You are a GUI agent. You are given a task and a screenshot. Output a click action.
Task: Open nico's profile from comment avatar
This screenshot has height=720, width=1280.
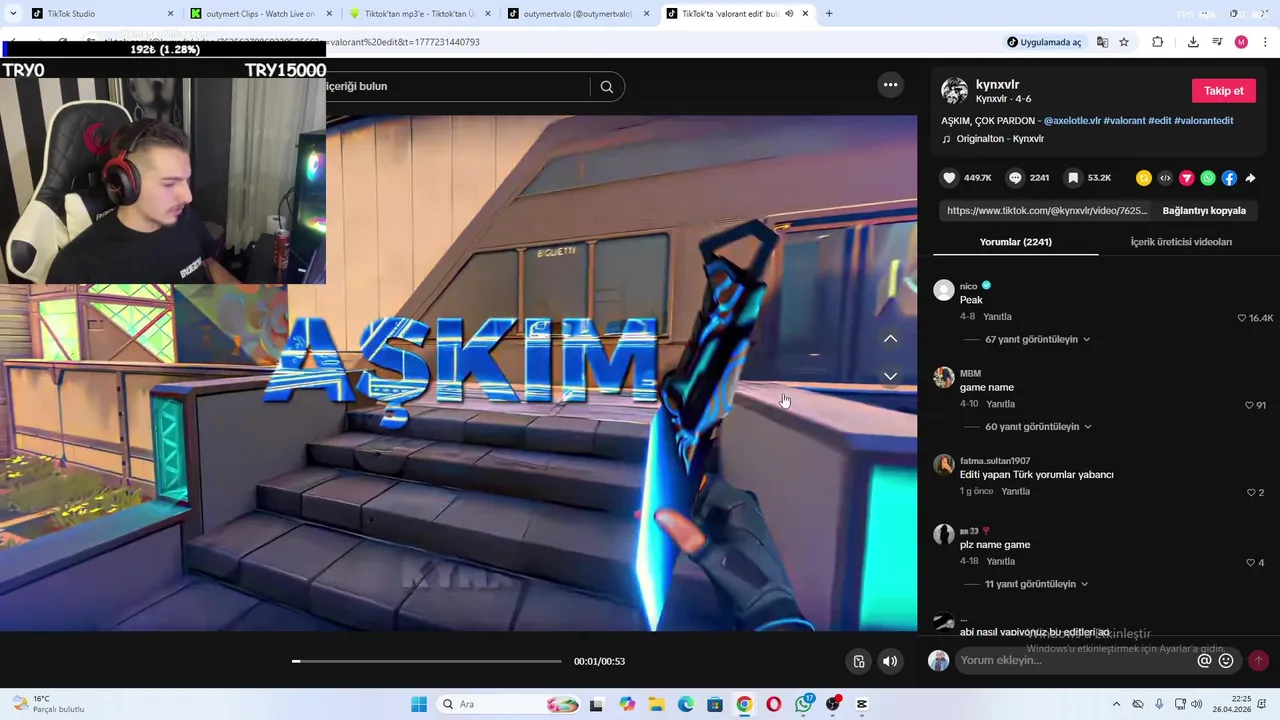pos(944,290)
